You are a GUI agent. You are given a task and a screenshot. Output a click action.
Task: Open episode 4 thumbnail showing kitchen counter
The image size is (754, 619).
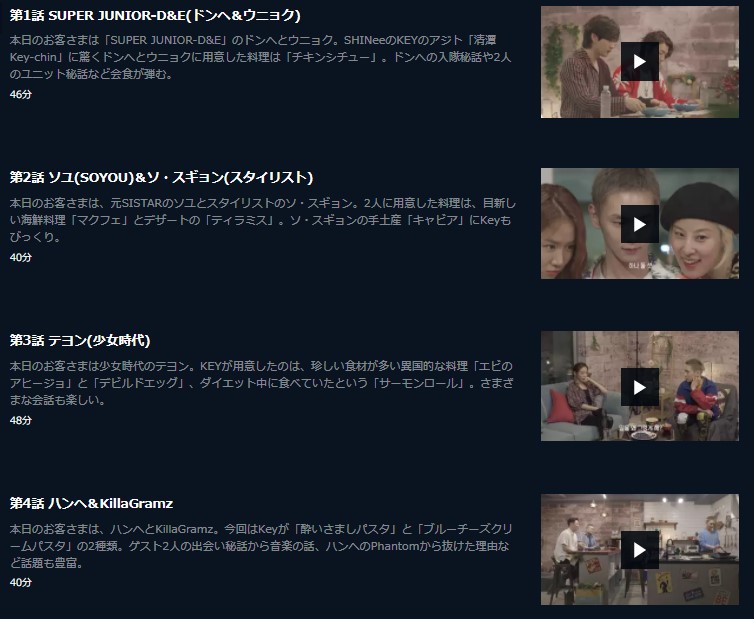640,549
